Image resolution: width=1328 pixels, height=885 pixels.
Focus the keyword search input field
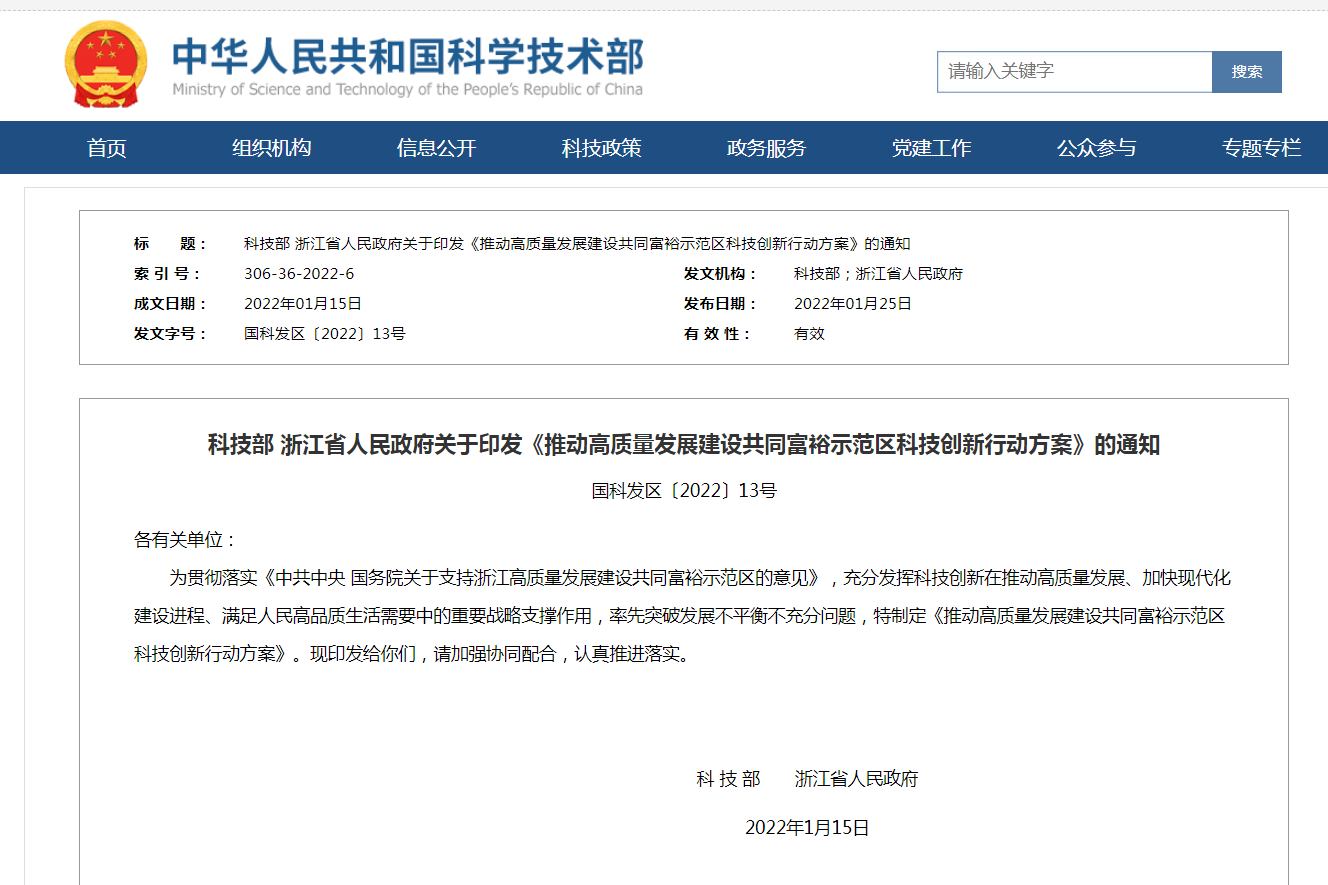point(1074,72)
